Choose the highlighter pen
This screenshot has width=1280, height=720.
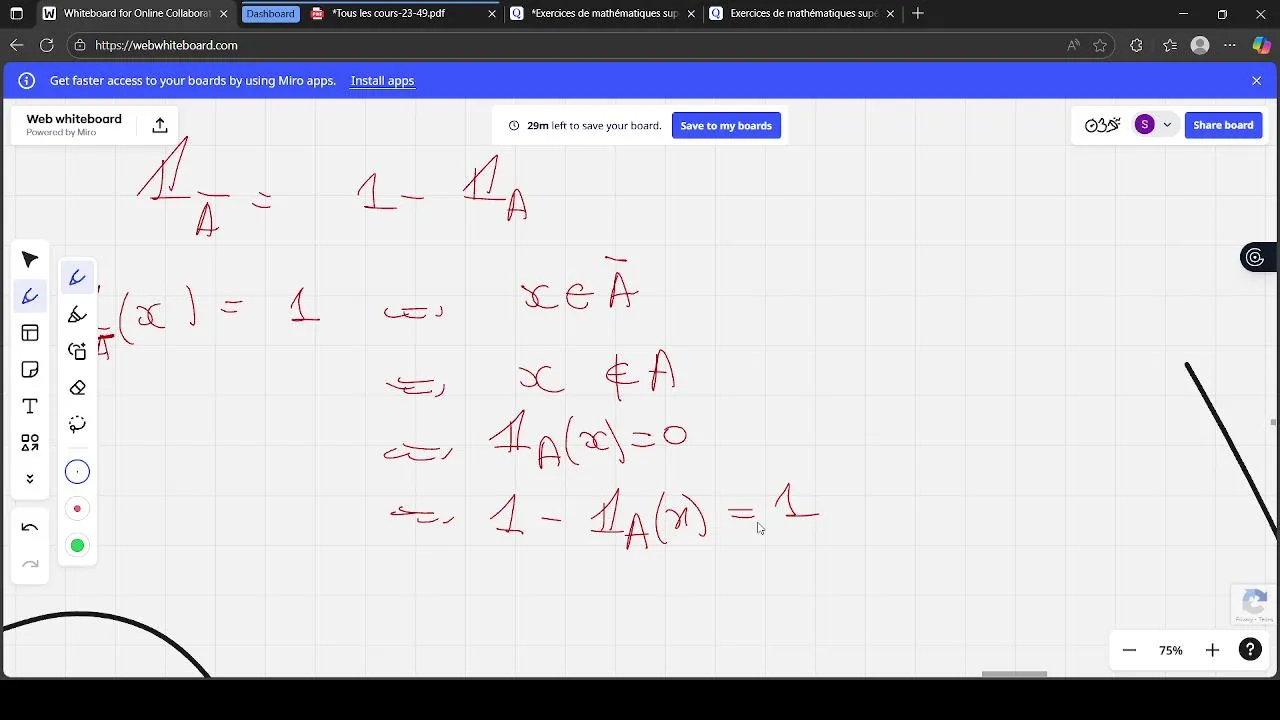[x=77, y=315]
